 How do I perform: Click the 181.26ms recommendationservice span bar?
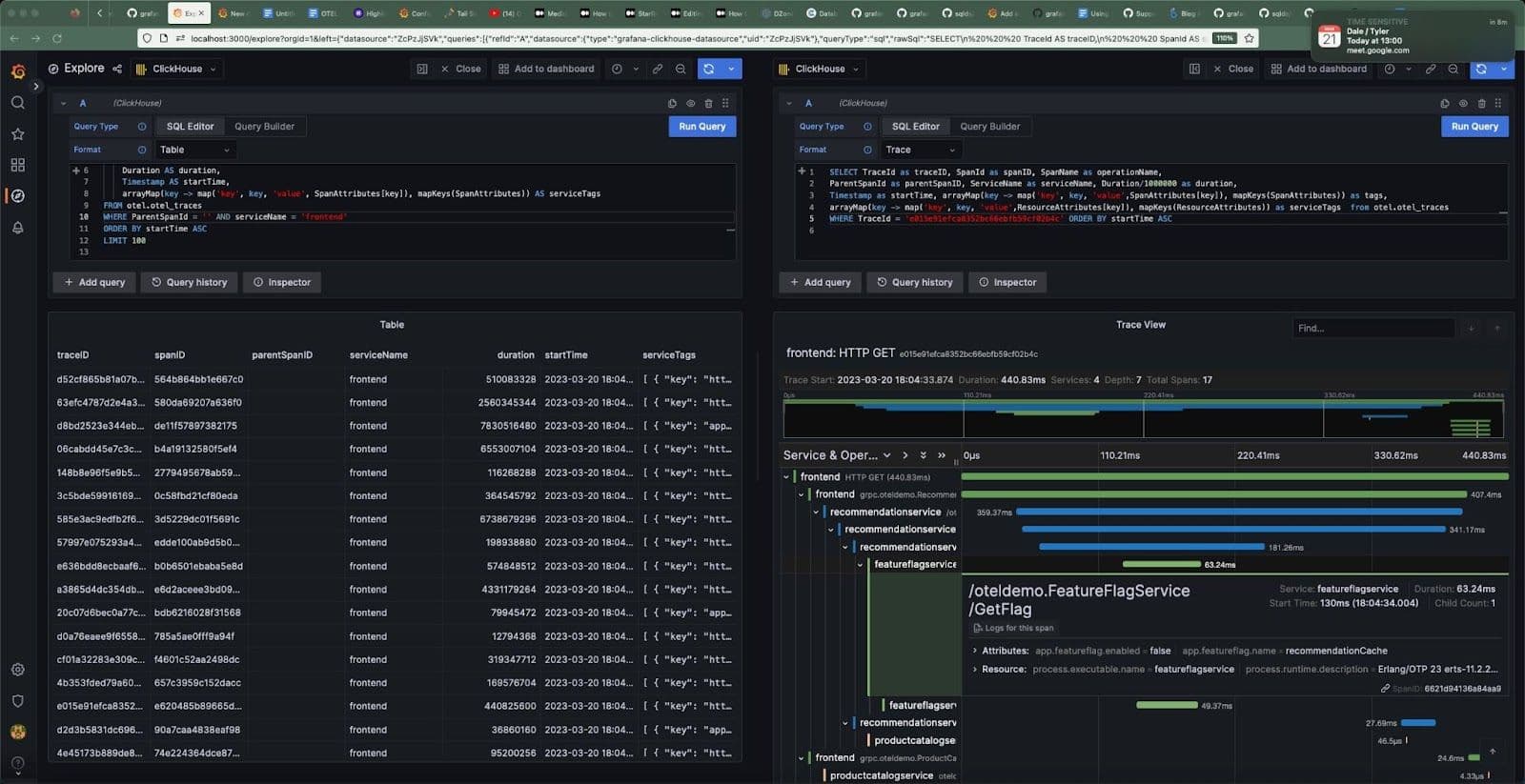pos(1151,547)
